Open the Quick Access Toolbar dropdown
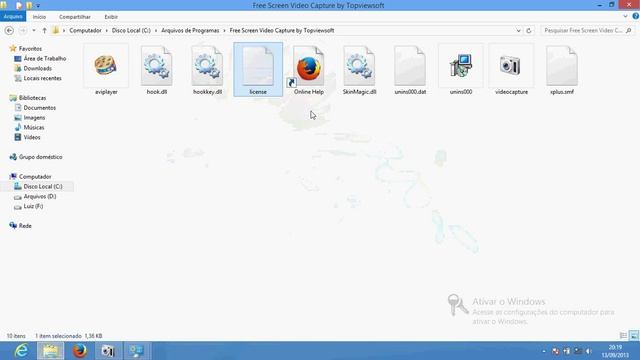This screenshot has height=360, width=640. [x=38, y=6]
